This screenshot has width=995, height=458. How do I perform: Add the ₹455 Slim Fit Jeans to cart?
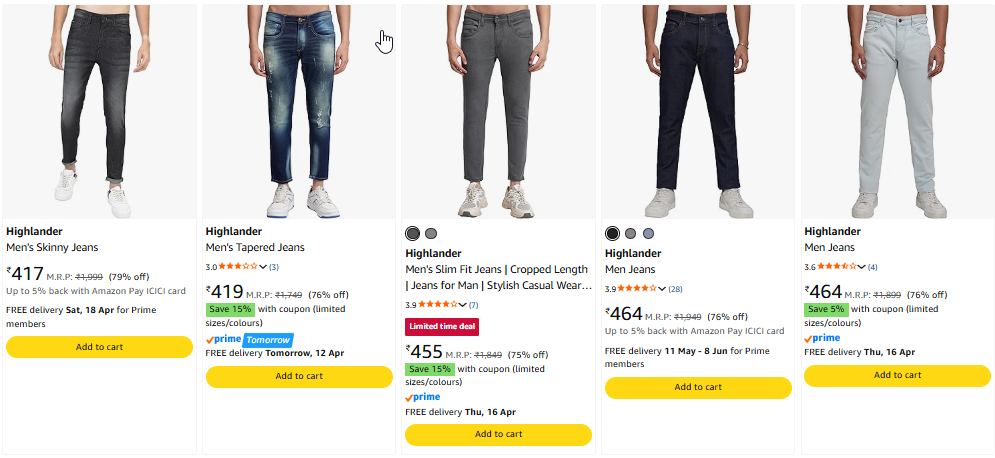(498, 434)
